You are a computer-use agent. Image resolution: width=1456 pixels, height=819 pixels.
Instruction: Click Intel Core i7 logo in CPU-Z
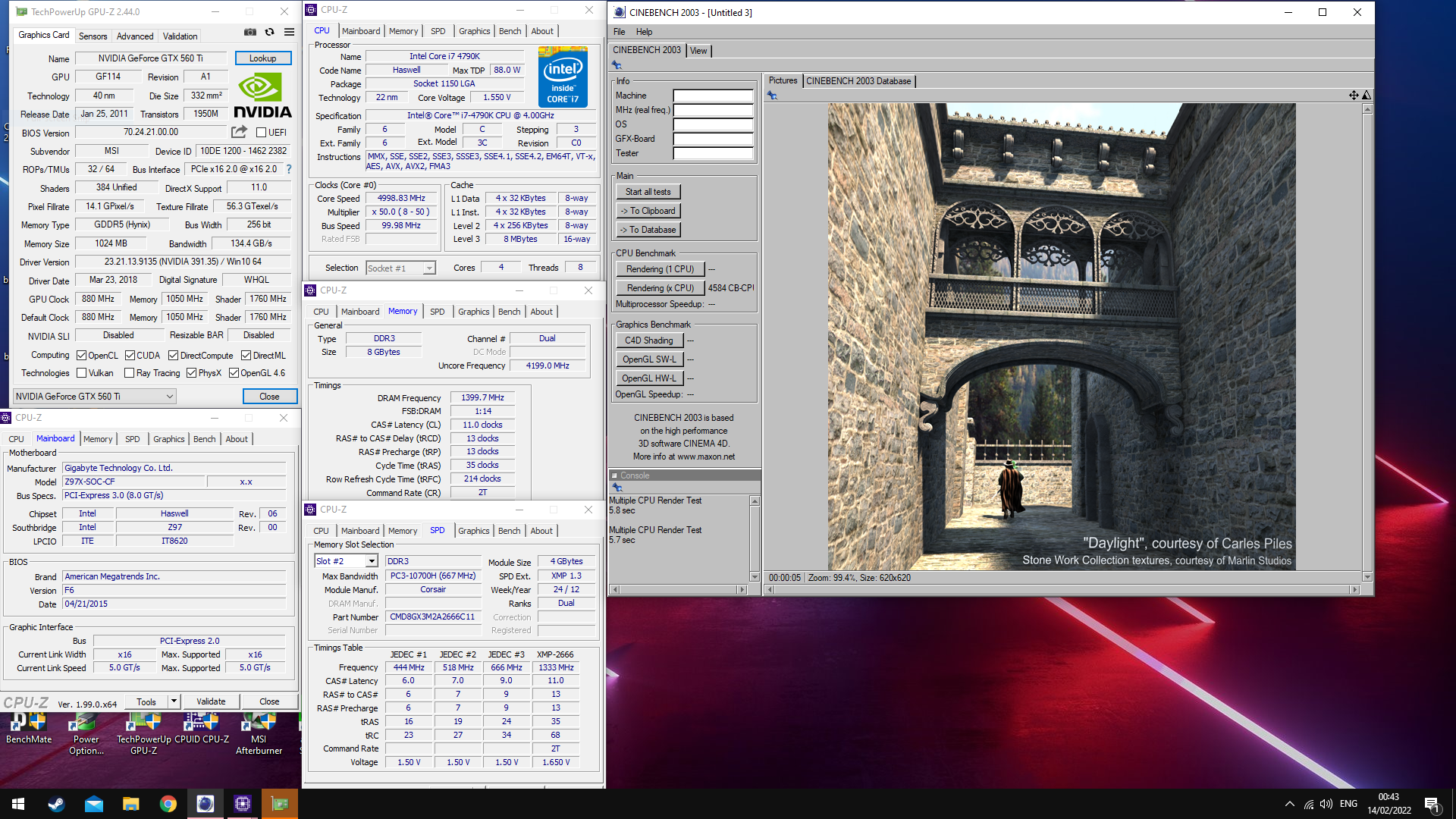[x=563, y=77]
